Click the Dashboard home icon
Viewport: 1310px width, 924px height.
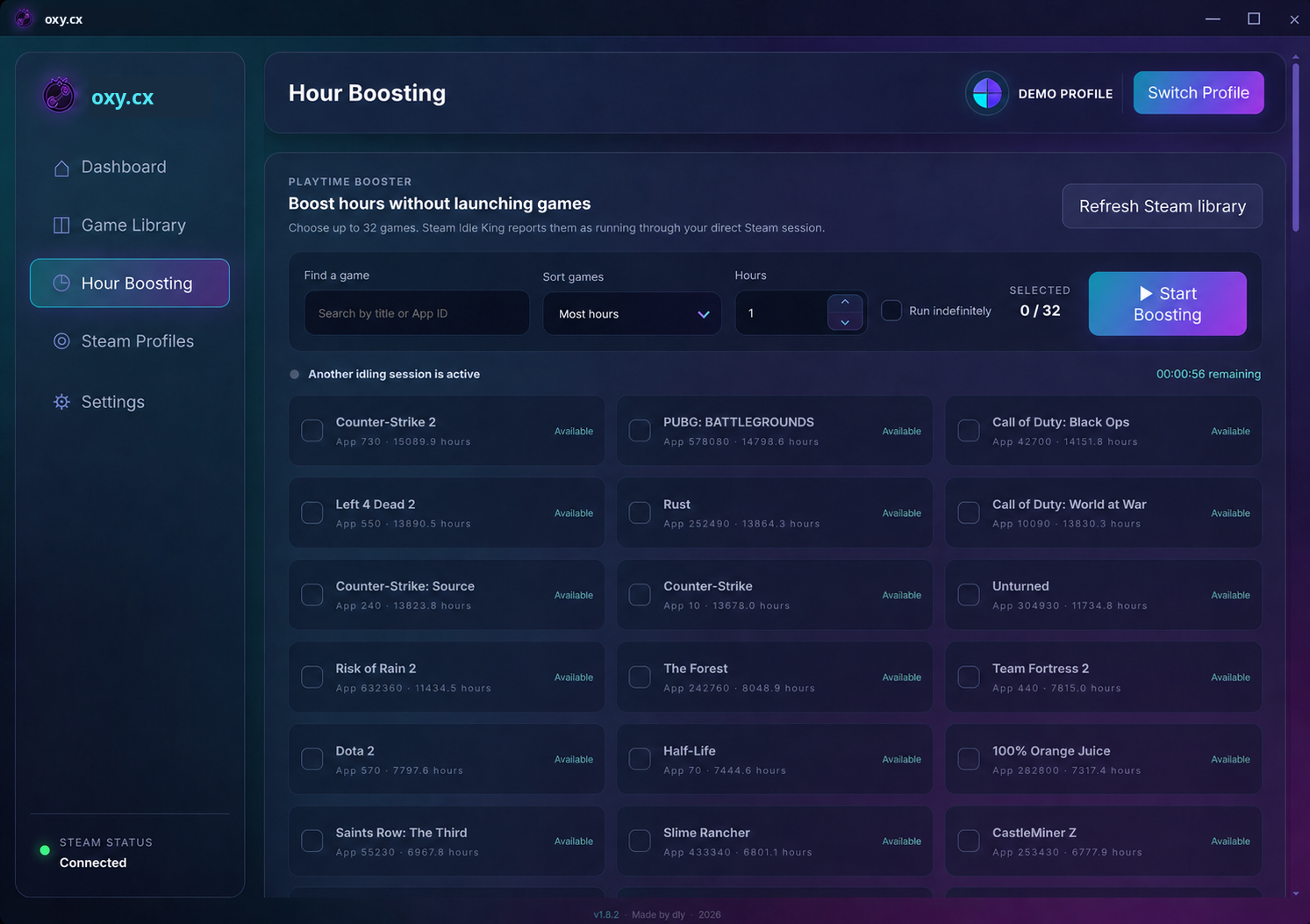point(61,168)
